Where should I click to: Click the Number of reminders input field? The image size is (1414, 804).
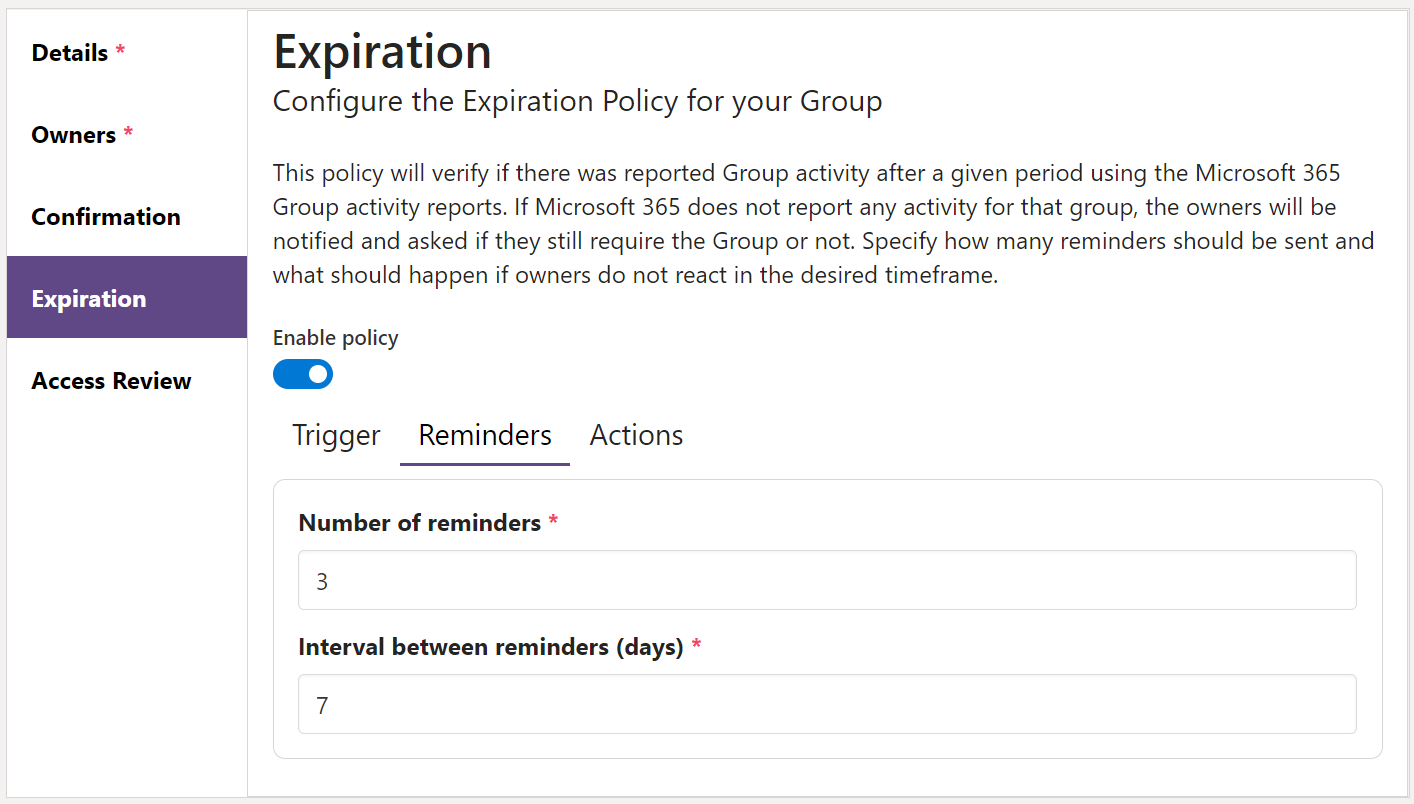tap(826, 580)
